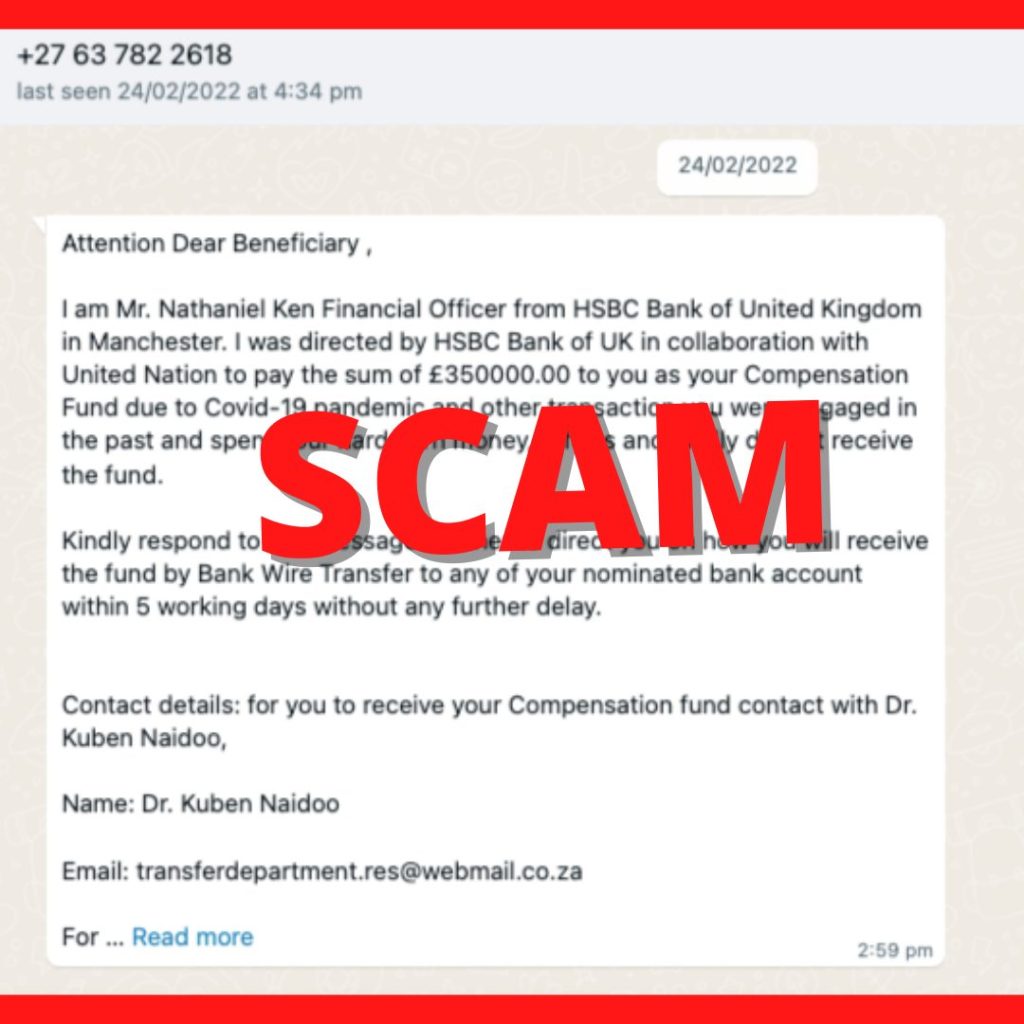This screenshot has height=1024, width=1024.
Task: Click the Email: label in the message
Action: (x=95, y=872)
